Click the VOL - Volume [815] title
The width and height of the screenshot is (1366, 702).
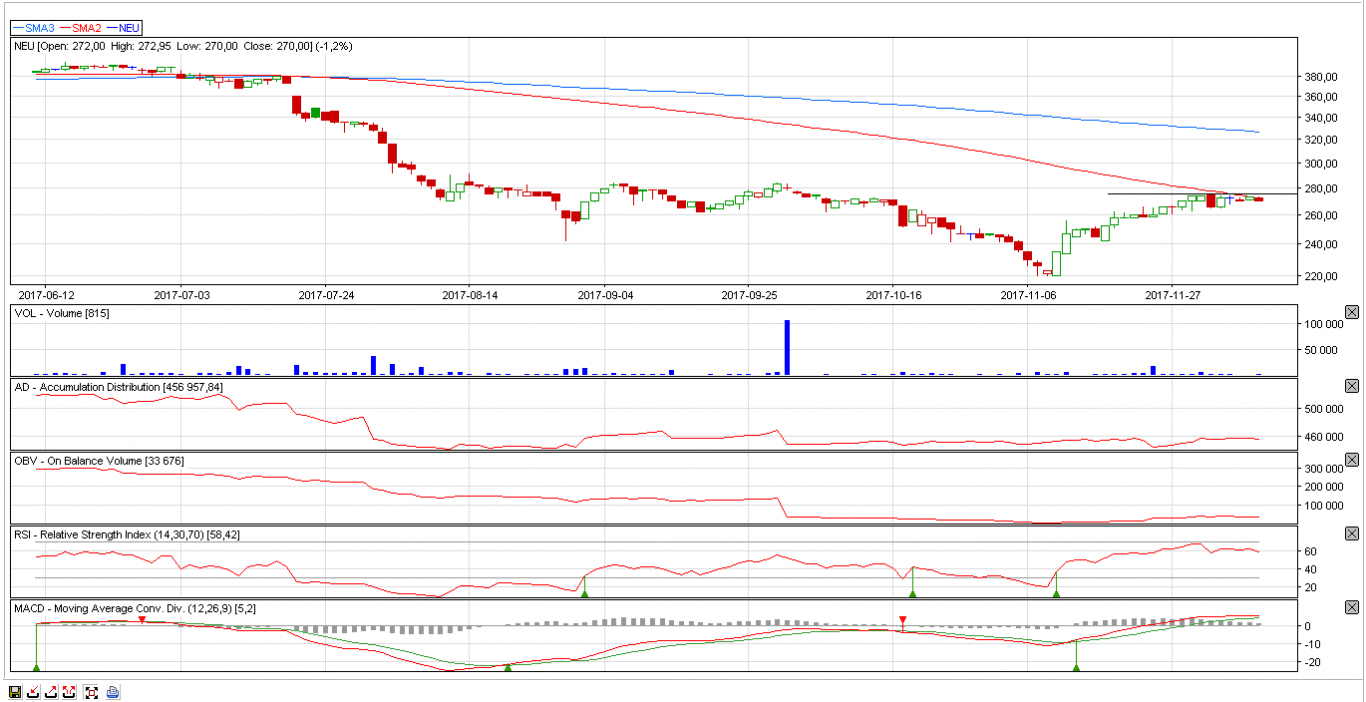point(61,313)
